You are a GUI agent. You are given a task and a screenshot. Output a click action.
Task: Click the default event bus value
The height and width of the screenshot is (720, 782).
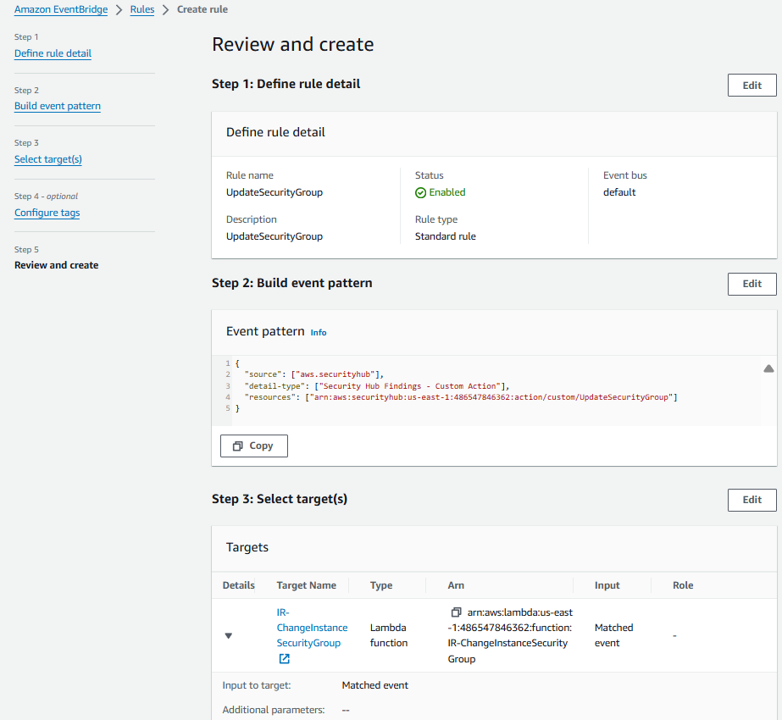click(x=619, y=192)
